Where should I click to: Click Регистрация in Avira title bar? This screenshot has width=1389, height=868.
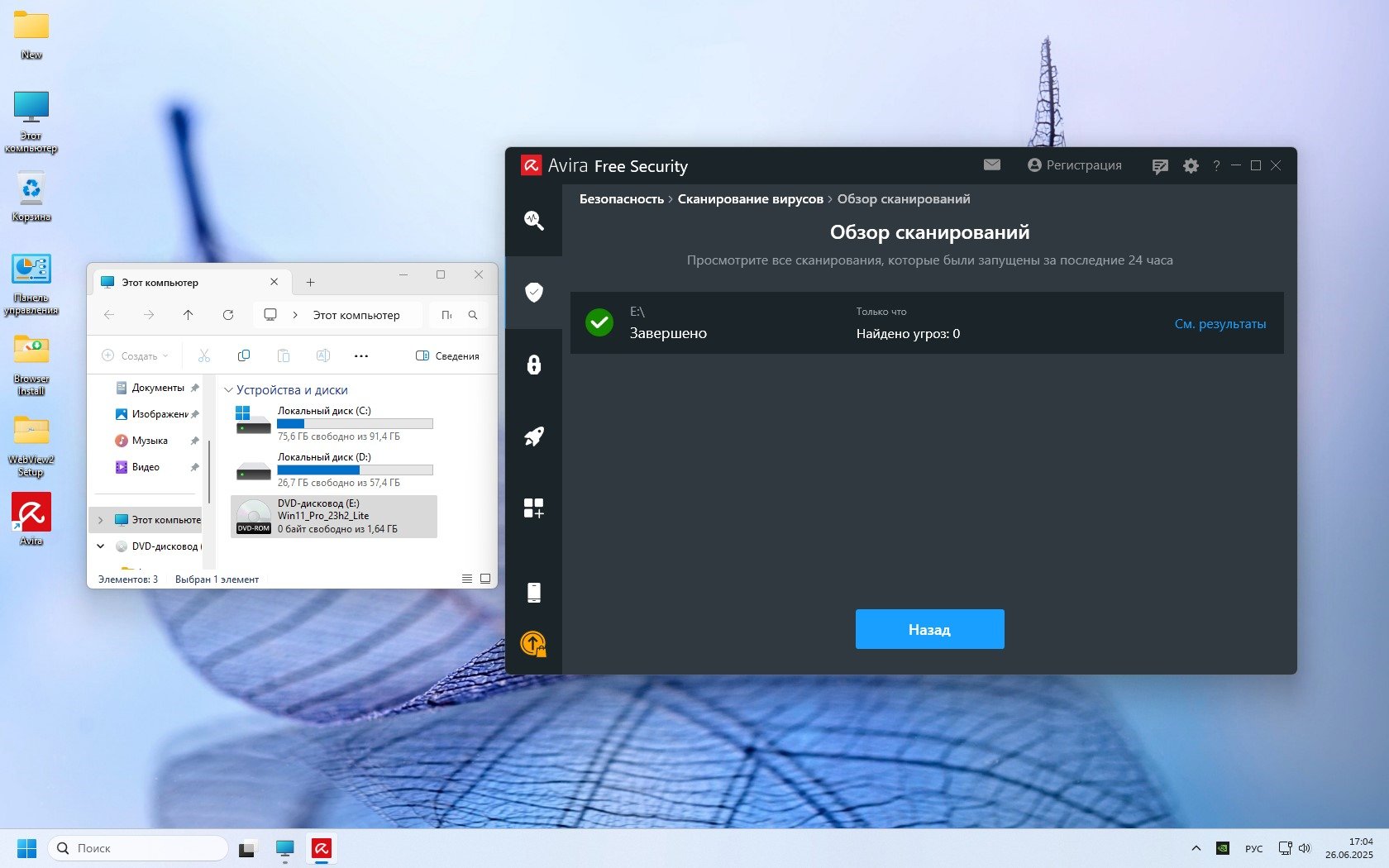pyautogui.click(x=1074, y=165)
